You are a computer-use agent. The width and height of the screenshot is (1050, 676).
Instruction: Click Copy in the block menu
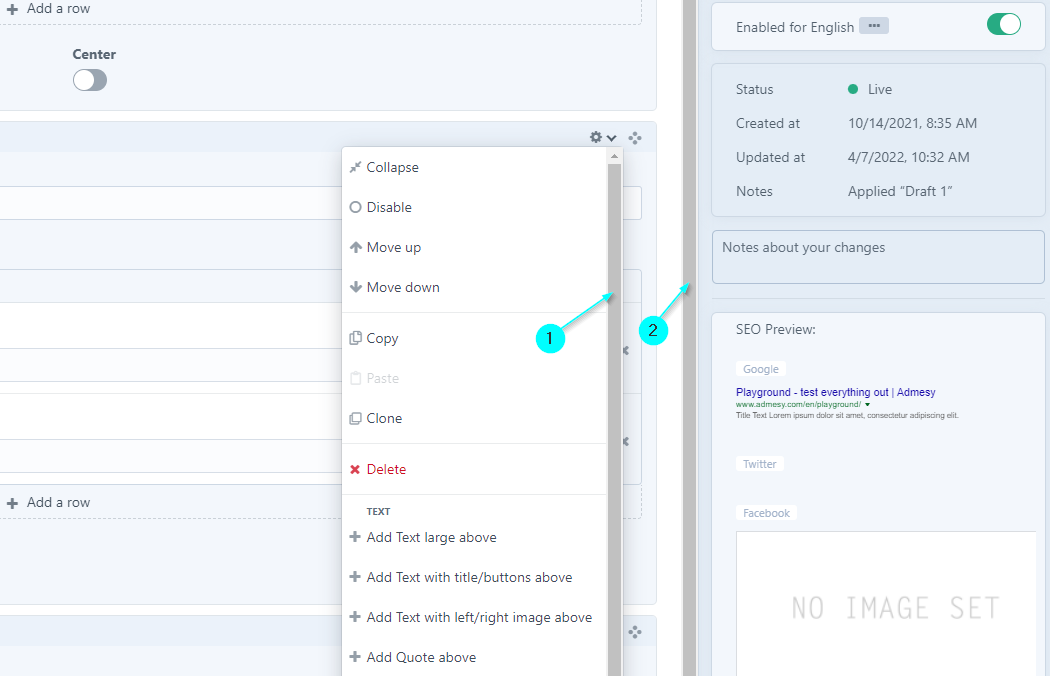pyautogui.click(x=474, y=338)
